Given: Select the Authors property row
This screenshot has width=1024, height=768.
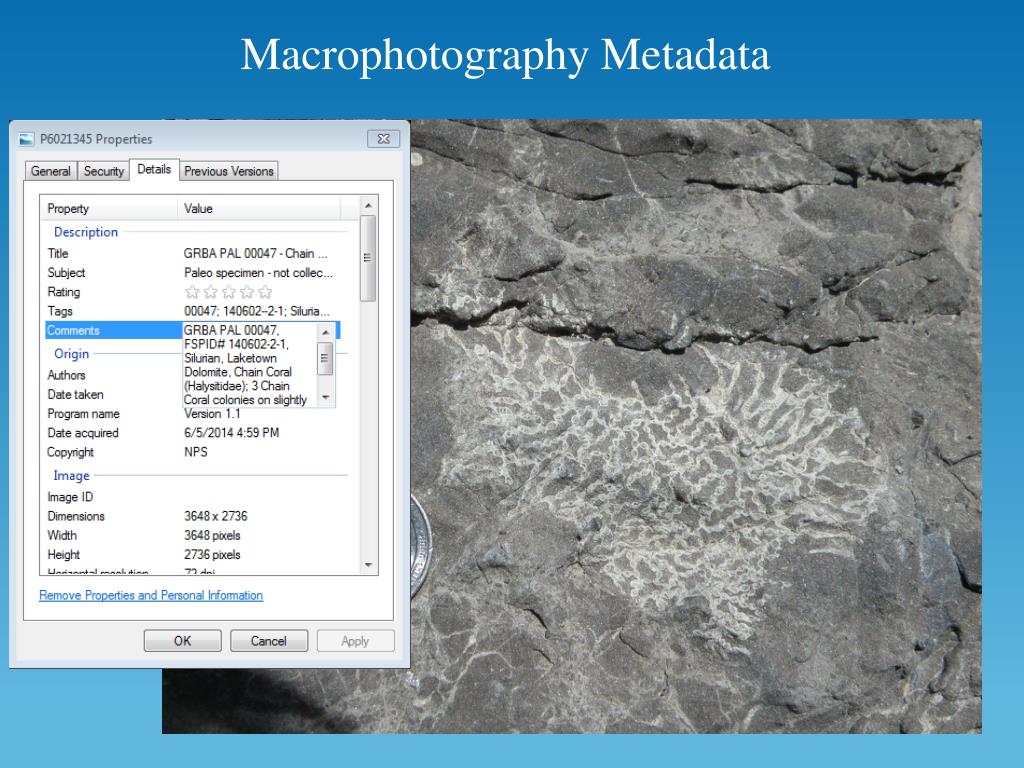Looking at the screenshot, I should pos(66,376).
